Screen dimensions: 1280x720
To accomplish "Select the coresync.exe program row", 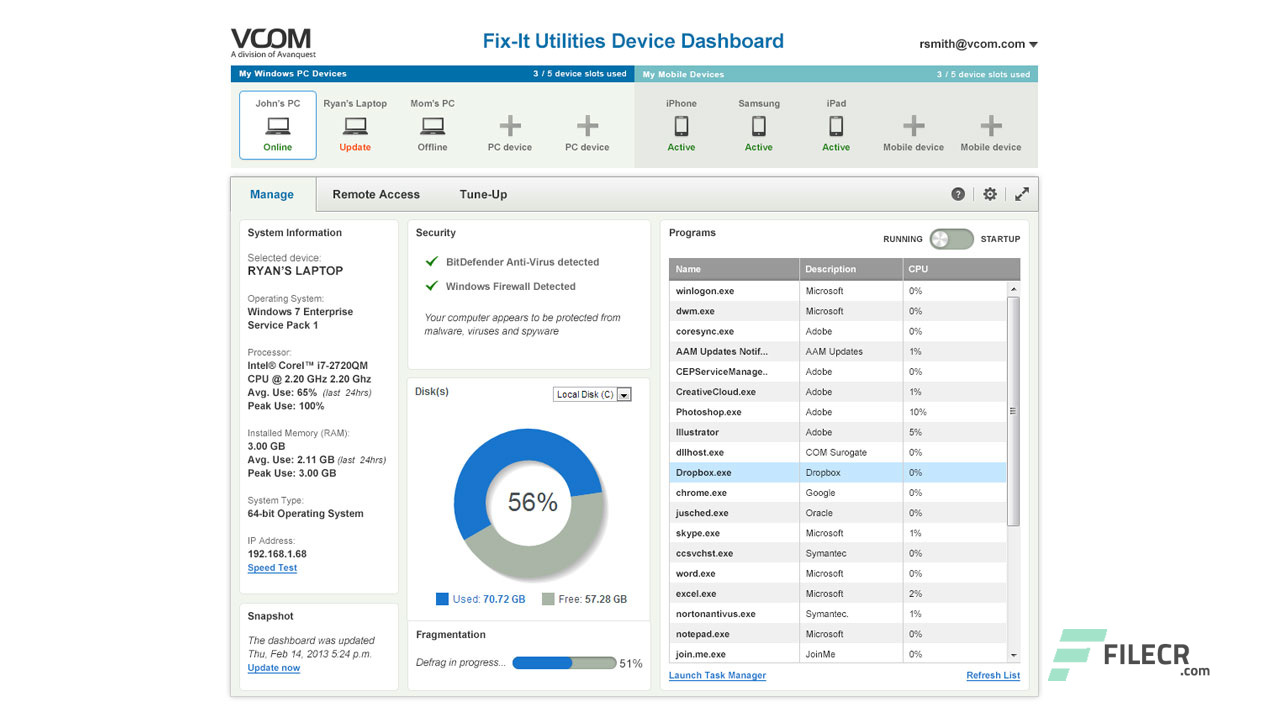I will 838,331.
